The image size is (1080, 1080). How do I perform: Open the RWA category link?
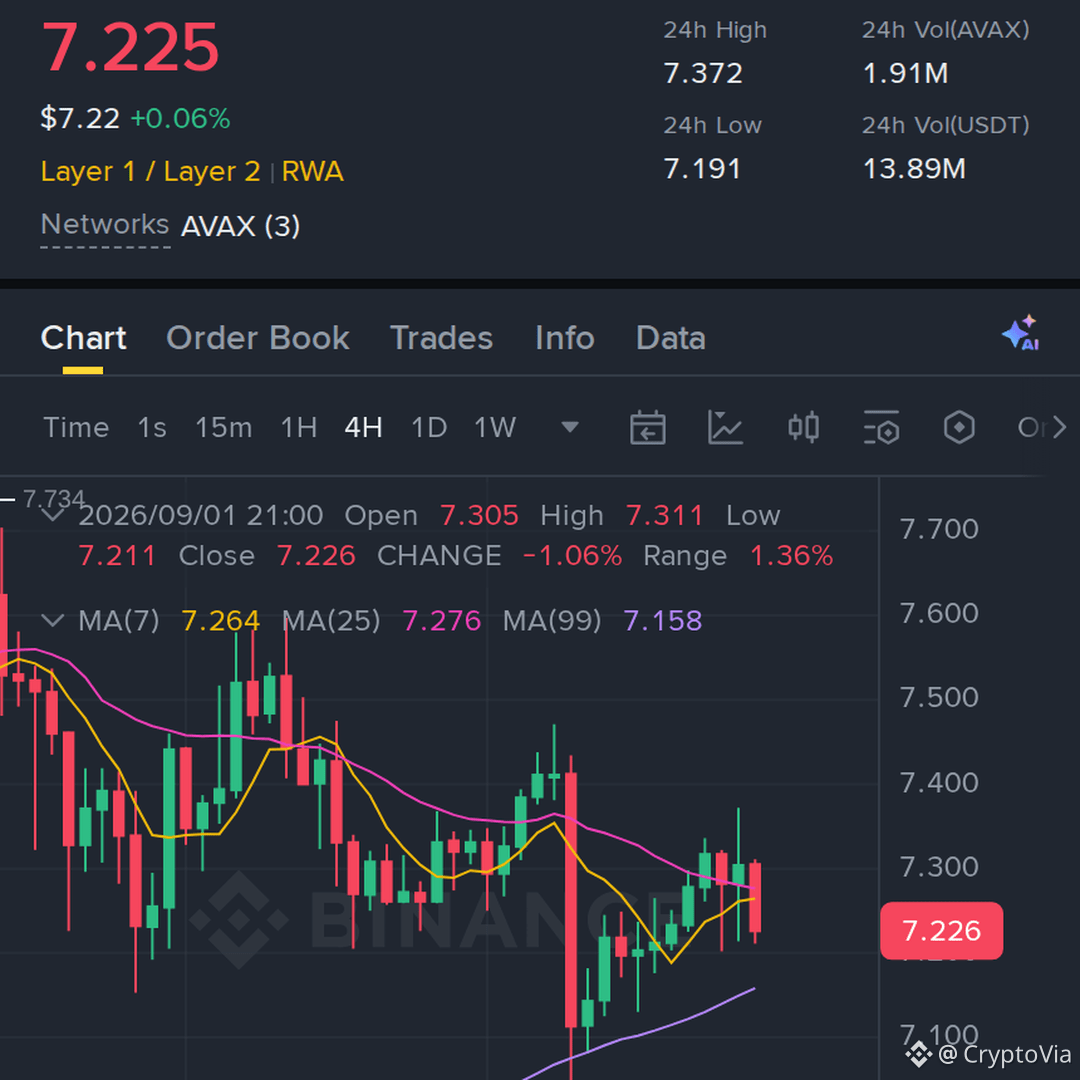click(312, 172)
